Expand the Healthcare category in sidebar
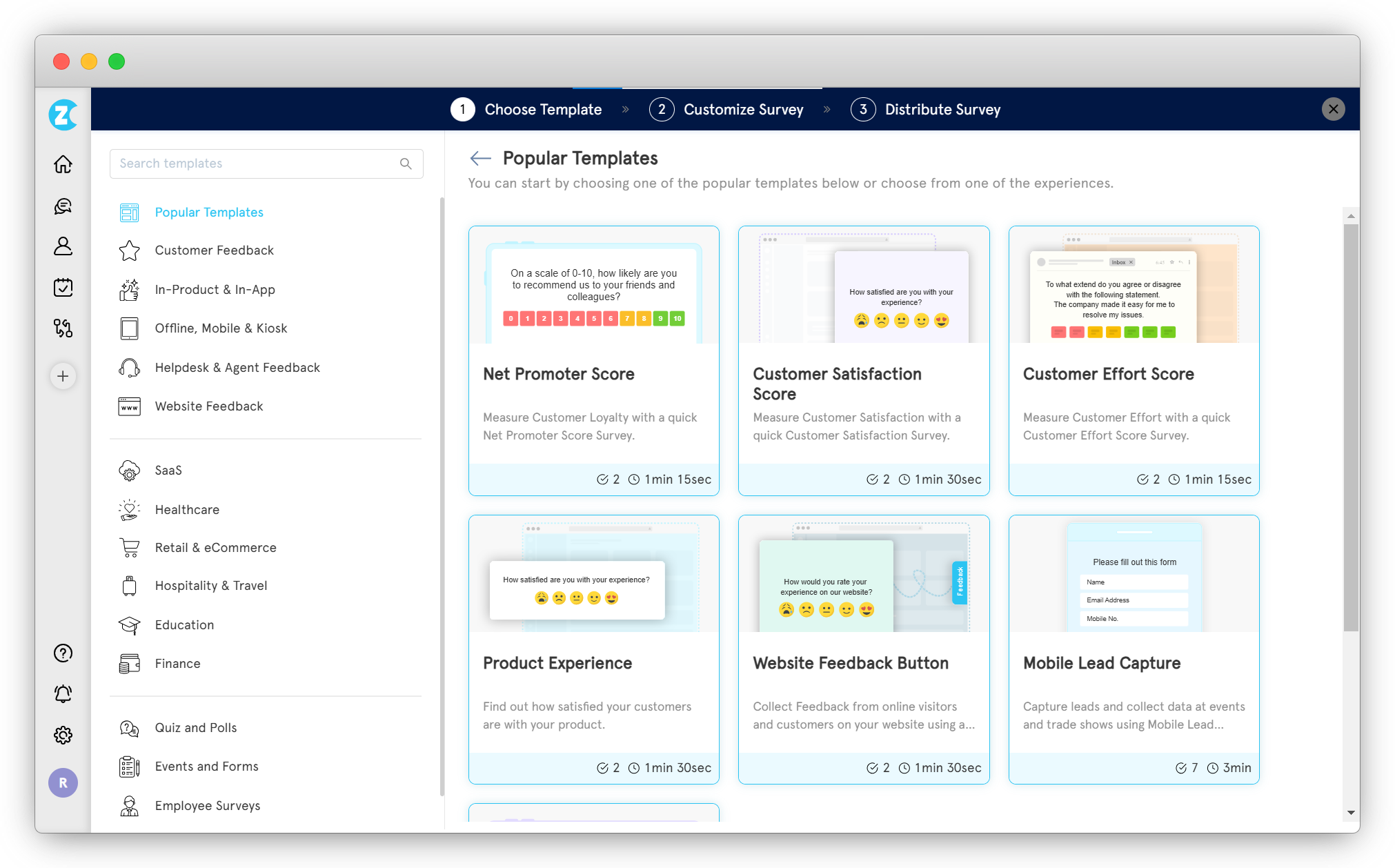 click(187, 509)
